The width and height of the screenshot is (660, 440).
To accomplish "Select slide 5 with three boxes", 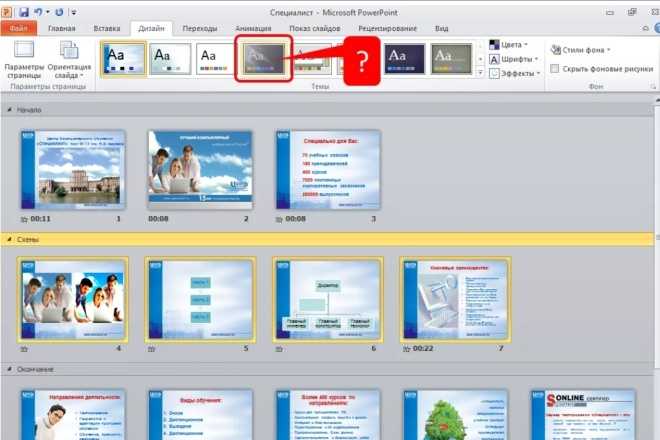I will (200, 299).
